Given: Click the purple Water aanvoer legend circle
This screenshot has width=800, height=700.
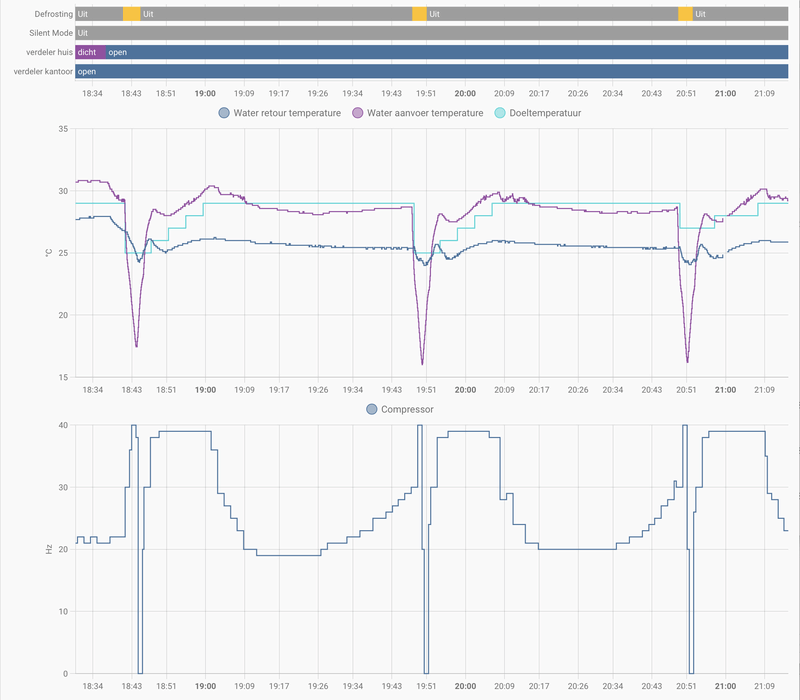Looking at the screenshot, I should tap(358, 113).
